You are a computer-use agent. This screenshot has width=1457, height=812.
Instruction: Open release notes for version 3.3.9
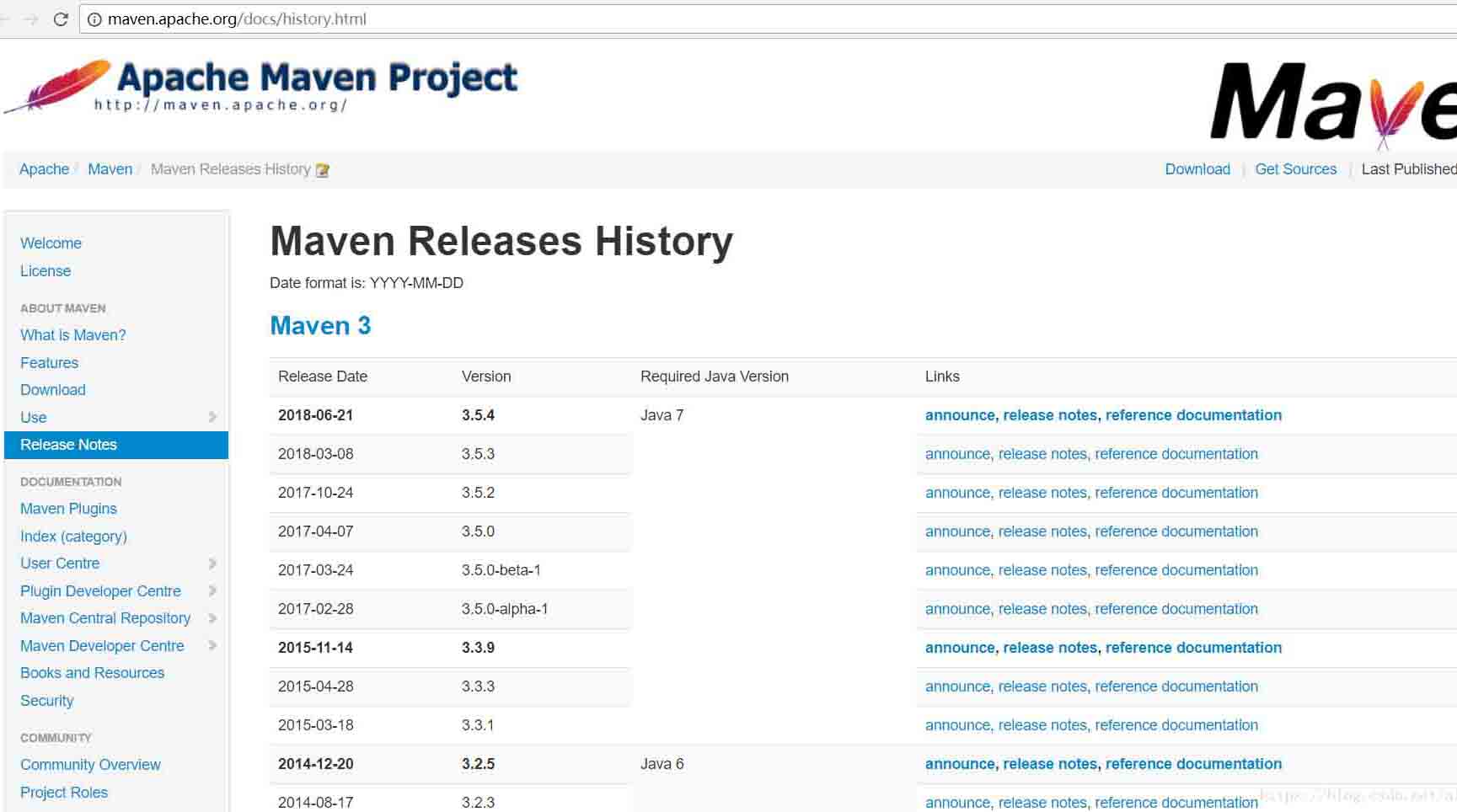(x=1050, y=647)
